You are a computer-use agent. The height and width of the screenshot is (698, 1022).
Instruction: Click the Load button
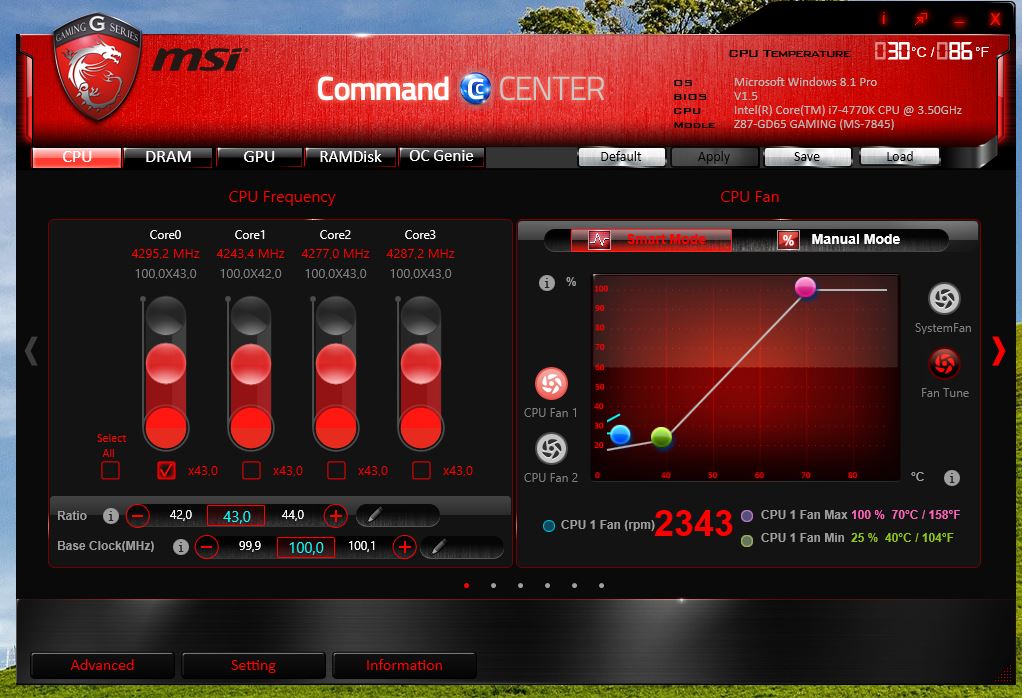pyautogui.click(x=899, y=156)
